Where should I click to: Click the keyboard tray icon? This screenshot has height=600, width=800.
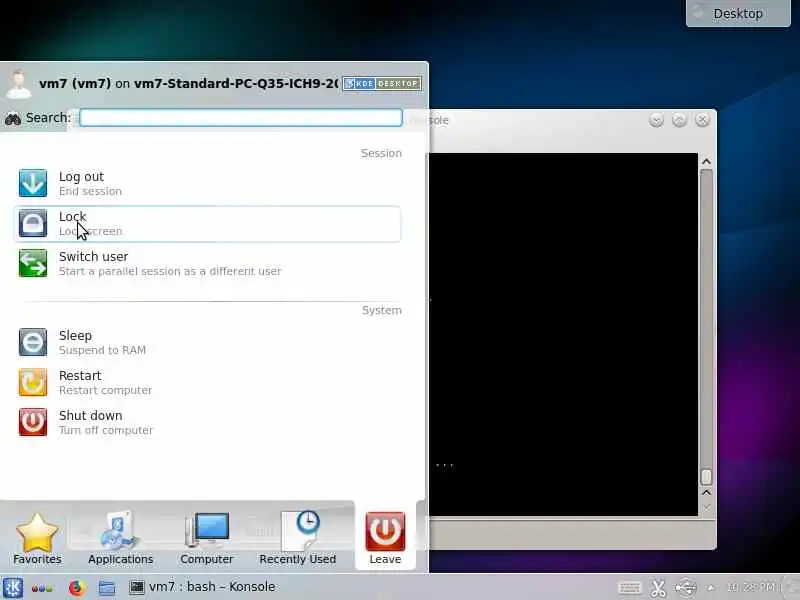click(x=630, y=588)
